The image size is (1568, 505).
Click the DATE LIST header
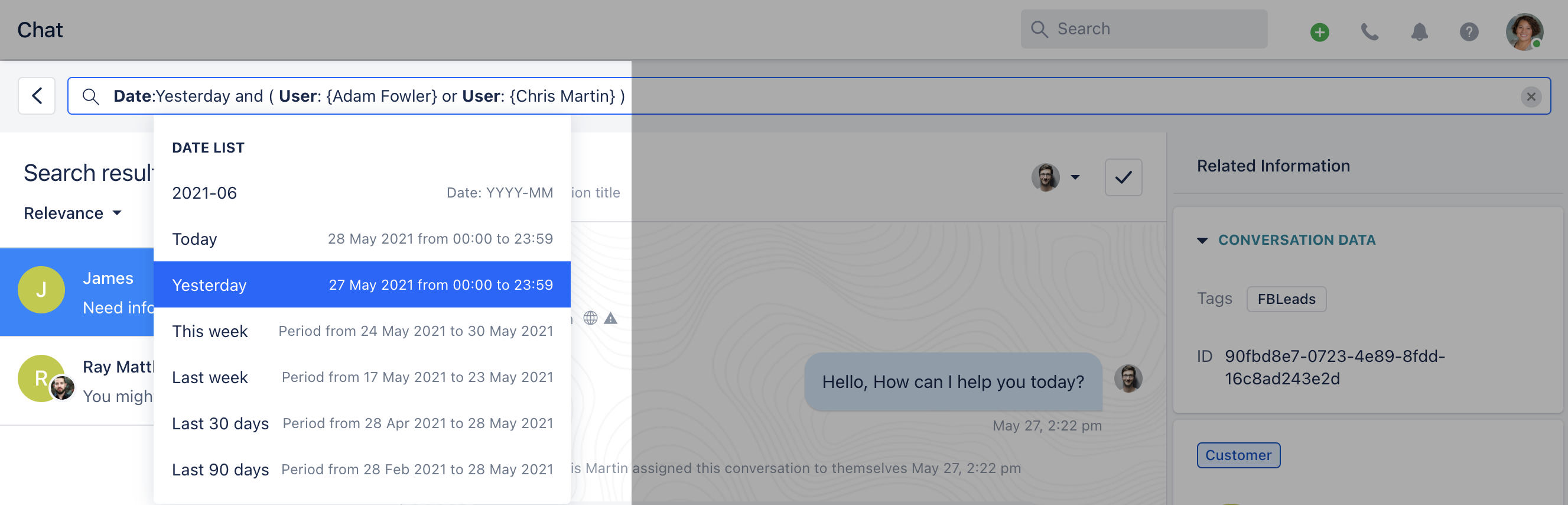(x=208, y=148)
